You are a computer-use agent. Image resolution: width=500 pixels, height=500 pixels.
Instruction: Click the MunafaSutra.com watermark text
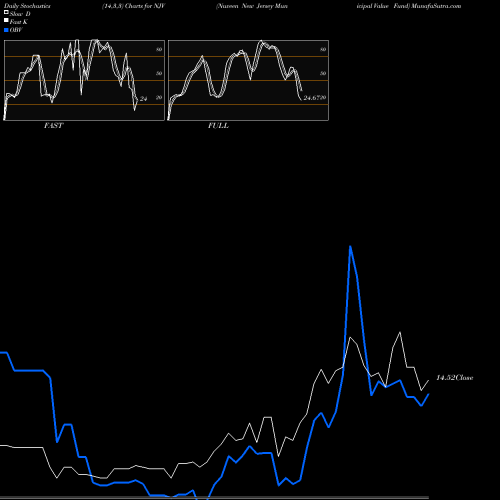coord(436,6)
